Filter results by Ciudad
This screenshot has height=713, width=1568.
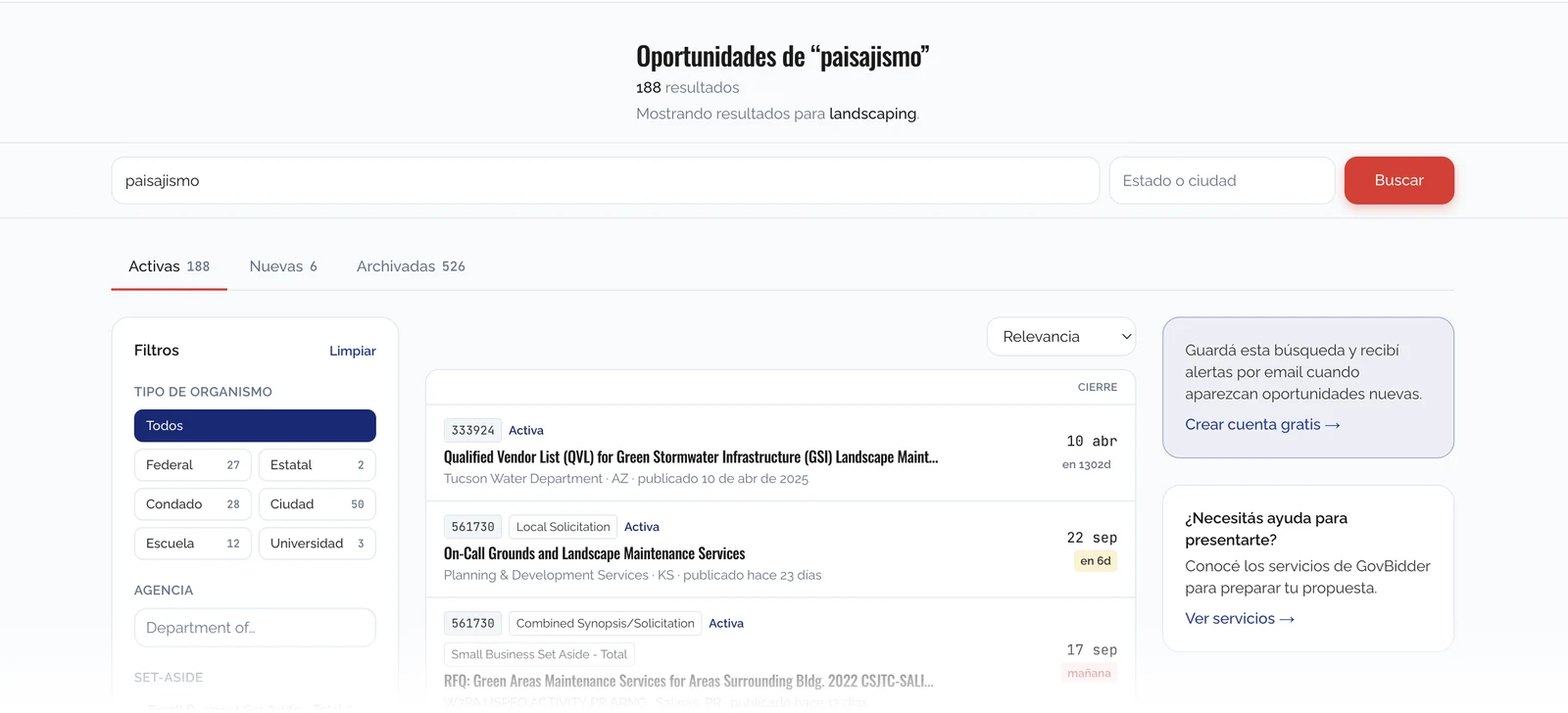click(318, 504)
